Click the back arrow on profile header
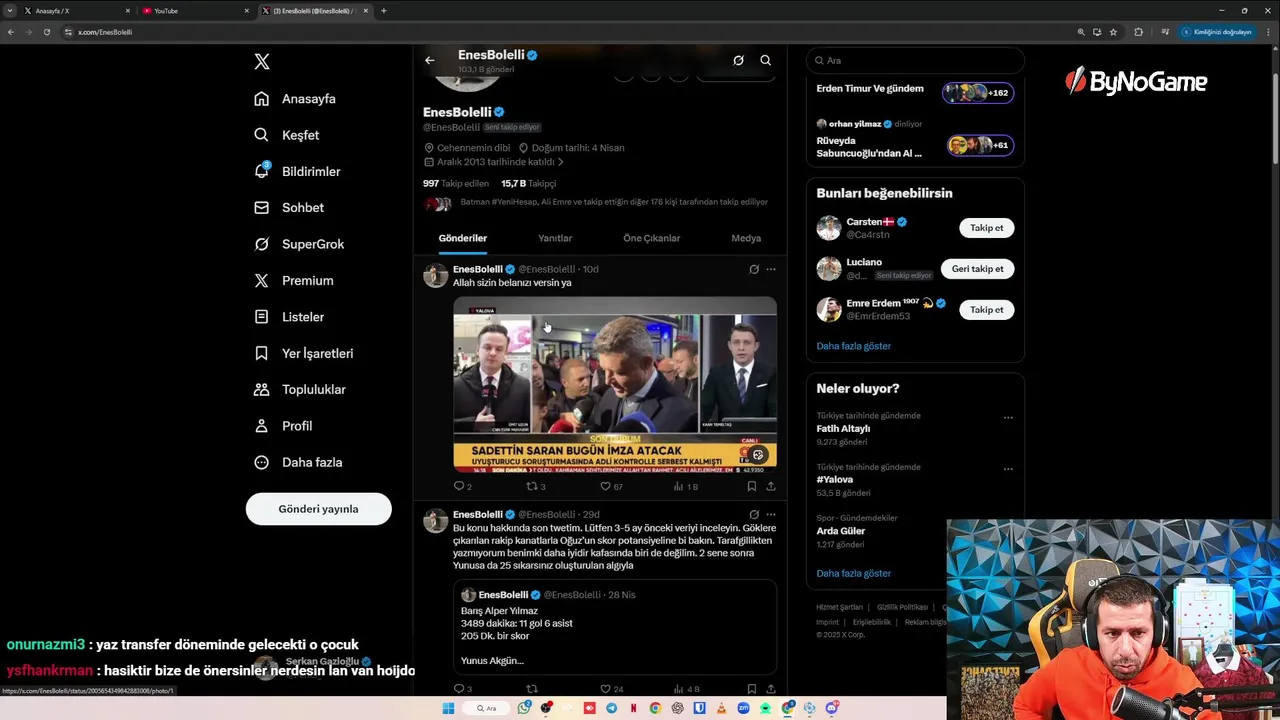Screen dimensions: 1280x720 tap(430, 60)
